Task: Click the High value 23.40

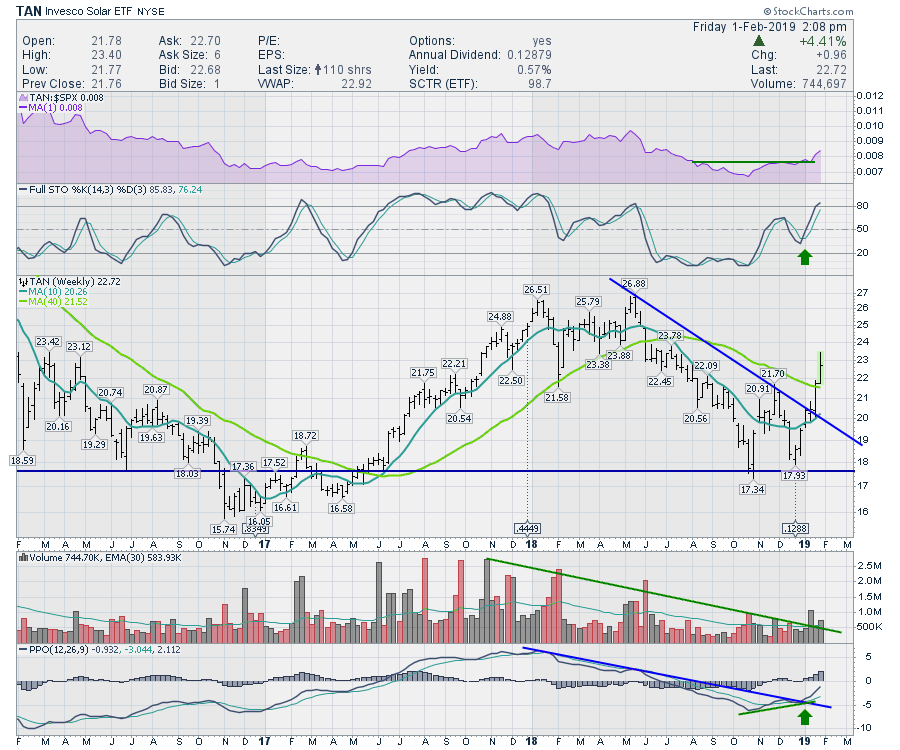Action: [106, 55]
